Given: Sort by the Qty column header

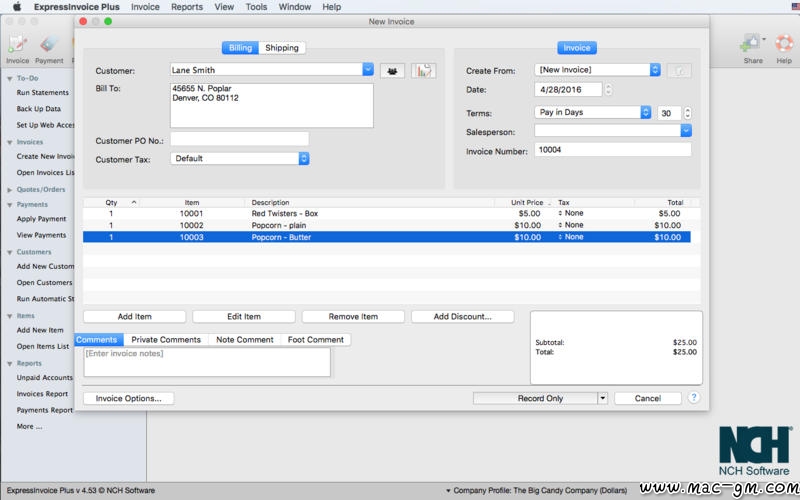Looking at the screenshot, I should tap(111, 203).
